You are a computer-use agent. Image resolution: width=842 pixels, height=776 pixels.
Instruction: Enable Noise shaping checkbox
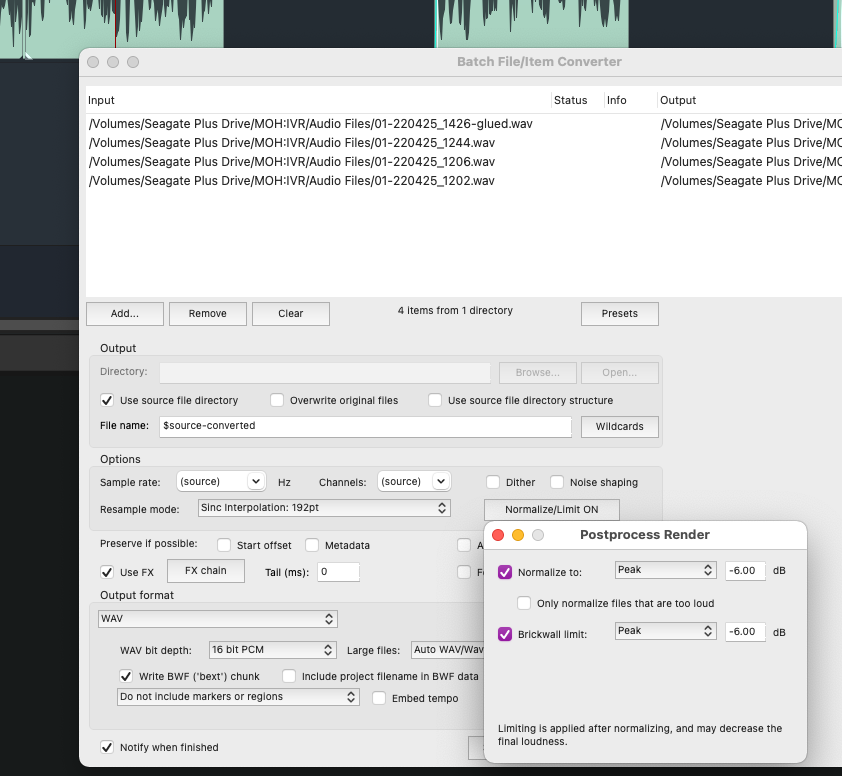557,482
